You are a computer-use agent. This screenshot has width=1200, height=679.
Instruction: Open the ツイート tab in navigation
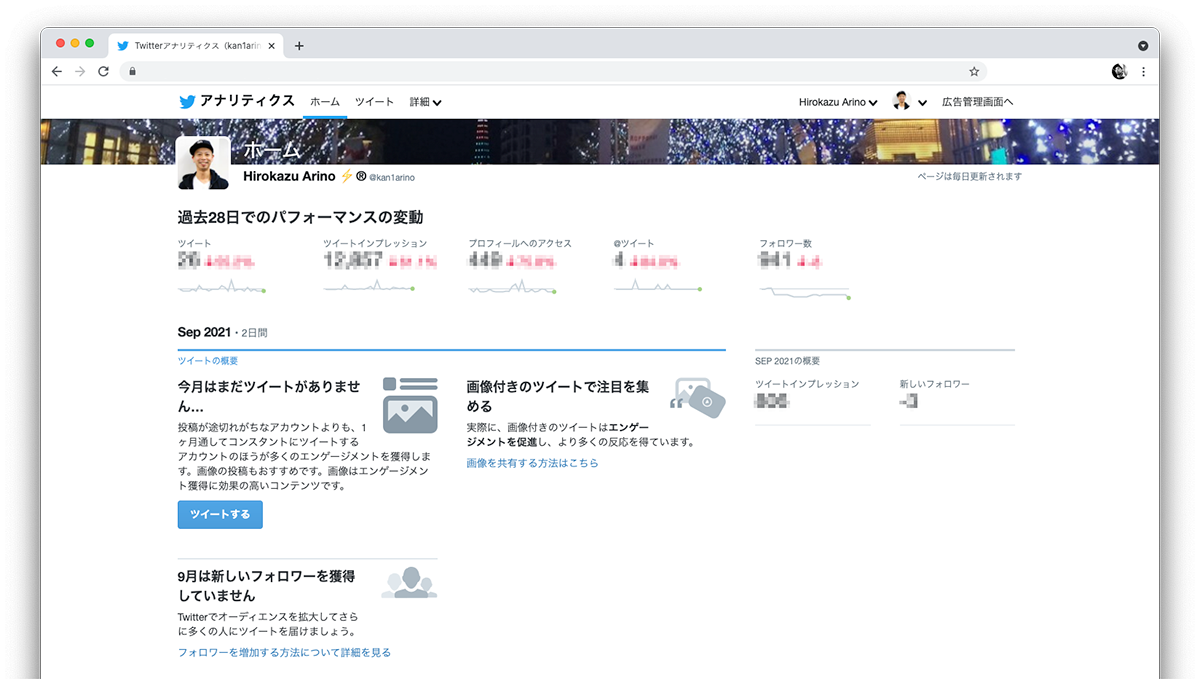[374, 102]
